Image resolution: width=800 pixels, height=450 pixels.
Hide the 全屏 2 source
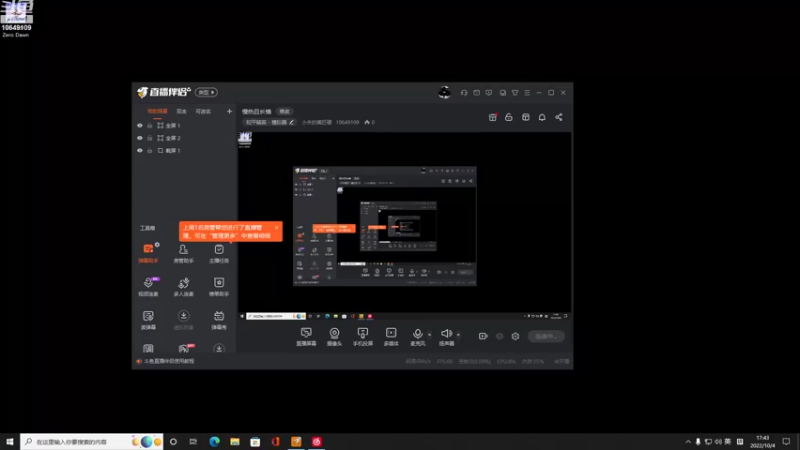[140, 138]
